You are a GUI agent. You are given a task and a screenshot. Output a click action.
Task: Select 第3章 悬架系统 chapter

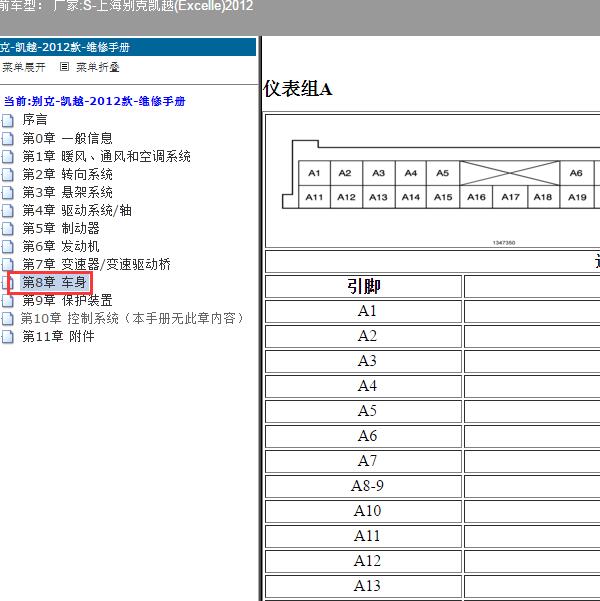[x=67, y=192]
